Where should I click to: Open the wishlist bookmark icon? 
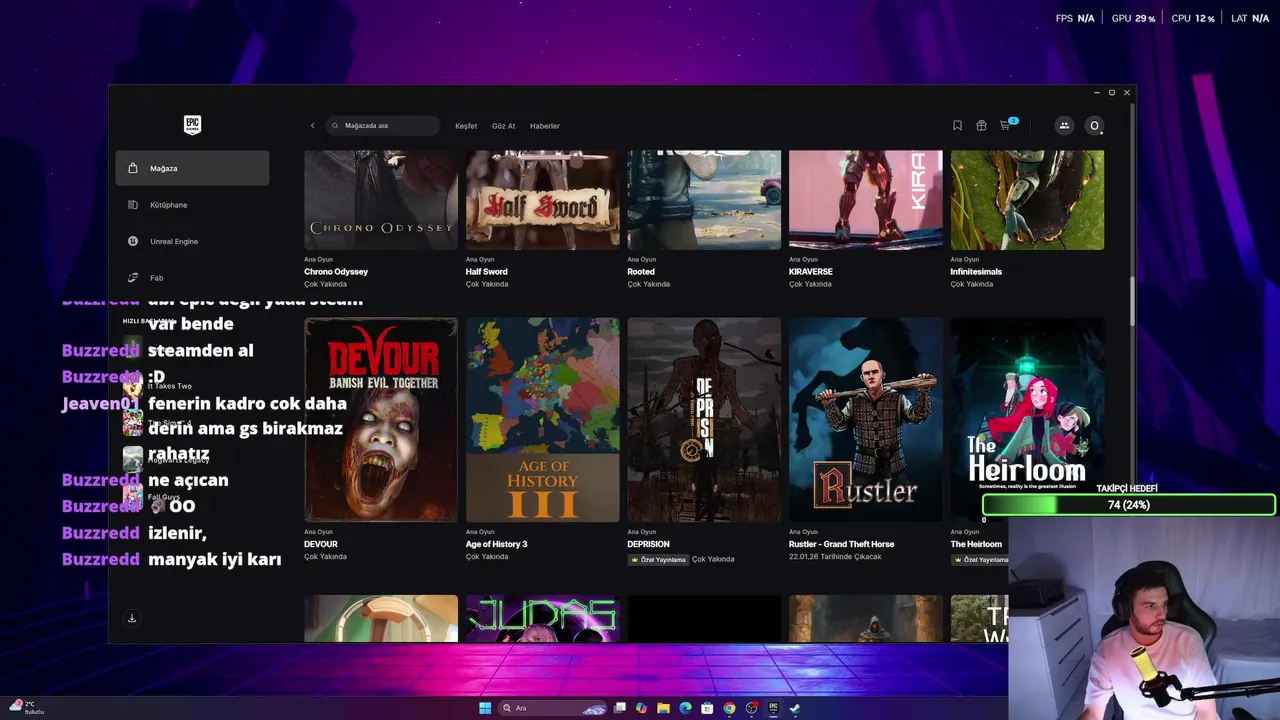tap(957, 126)
